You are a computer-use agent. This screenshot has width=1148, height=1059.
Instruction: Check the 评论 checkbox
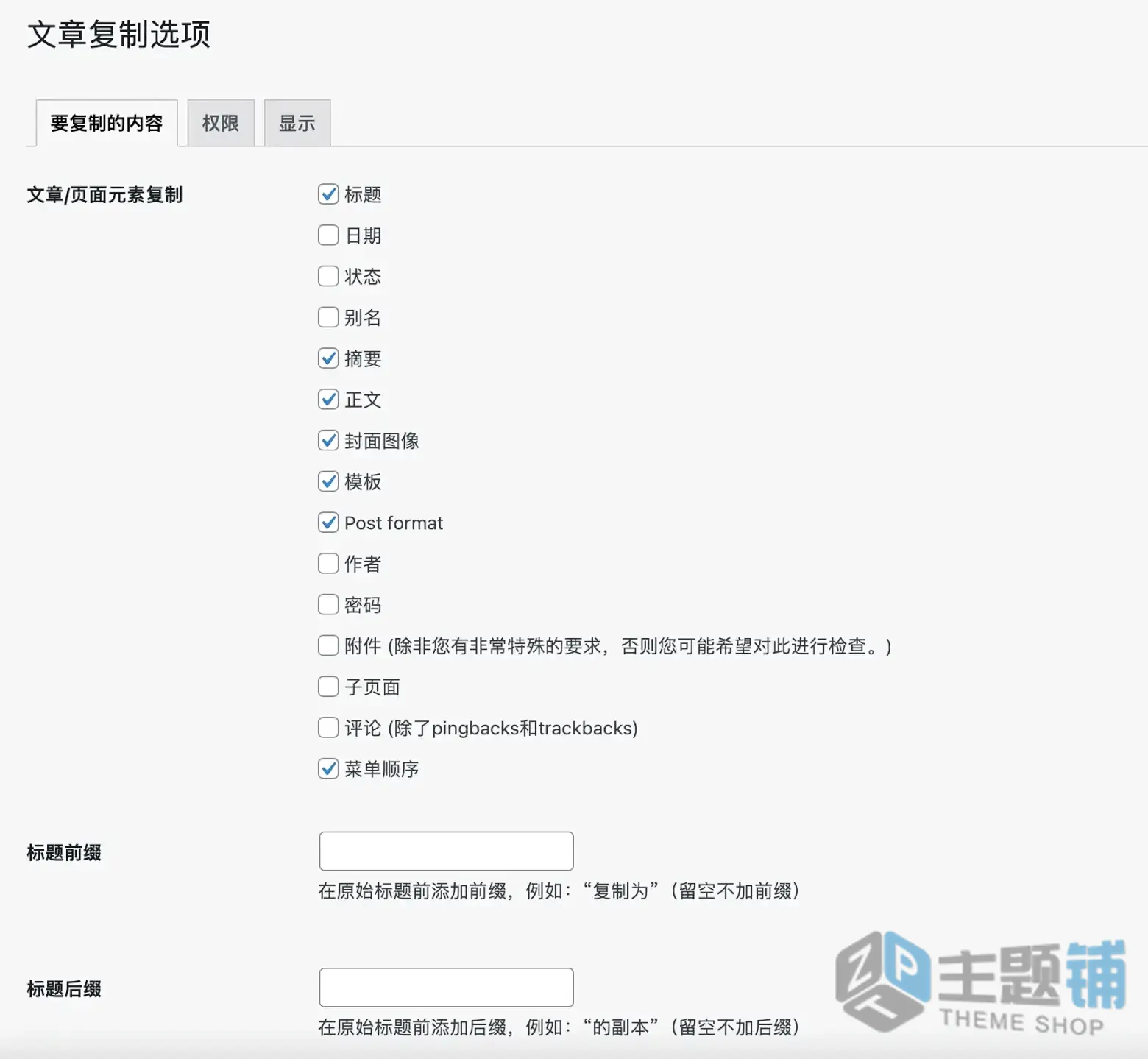pyautogui.click(x=328, y=728)
